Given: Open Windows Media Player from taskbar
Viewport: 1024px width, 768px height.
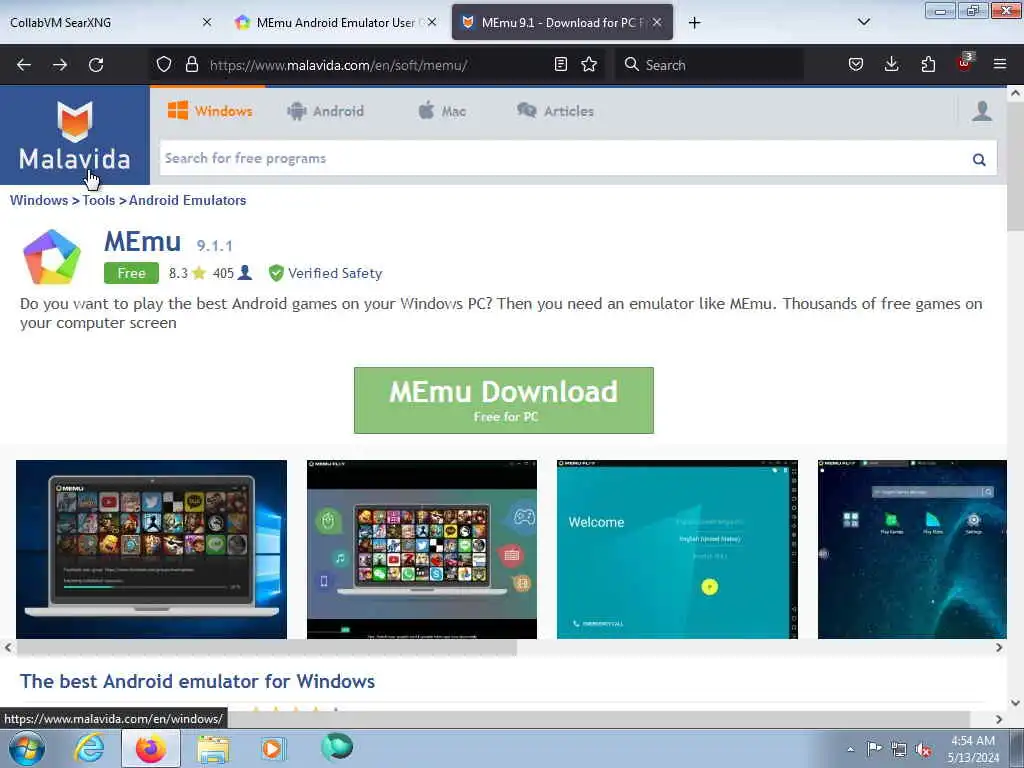Looking at the screenshot, I should [x=273, y=748].
